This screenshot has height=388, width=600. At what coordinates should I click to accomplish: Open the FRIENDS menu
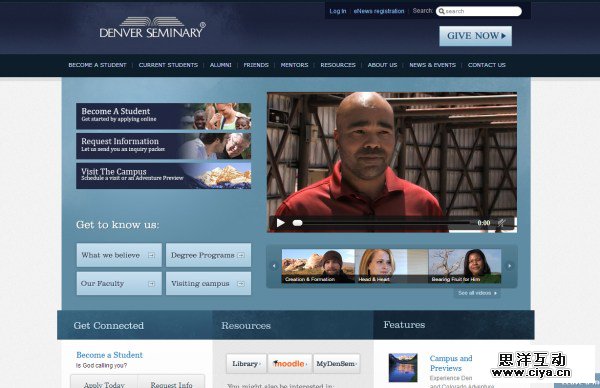point(256,65)
